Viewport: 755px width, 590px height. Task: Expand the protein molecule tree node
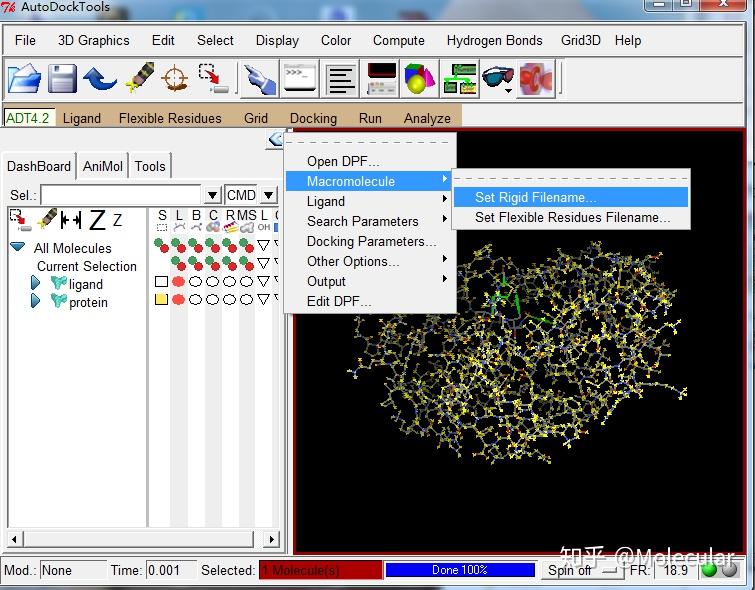[36, 301]
